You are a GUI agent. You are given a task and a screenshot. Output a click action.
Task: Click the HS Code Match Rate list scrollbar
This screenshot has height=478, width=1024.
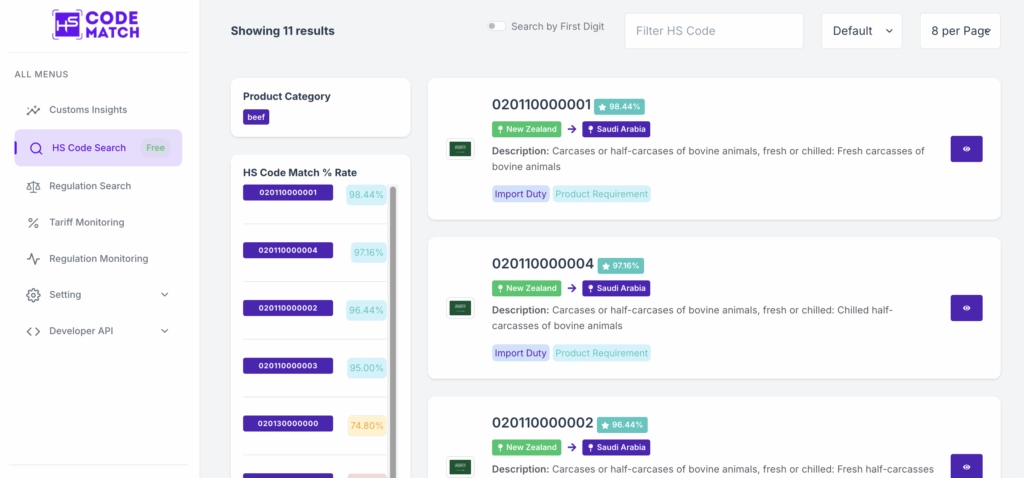coord(392,300)
